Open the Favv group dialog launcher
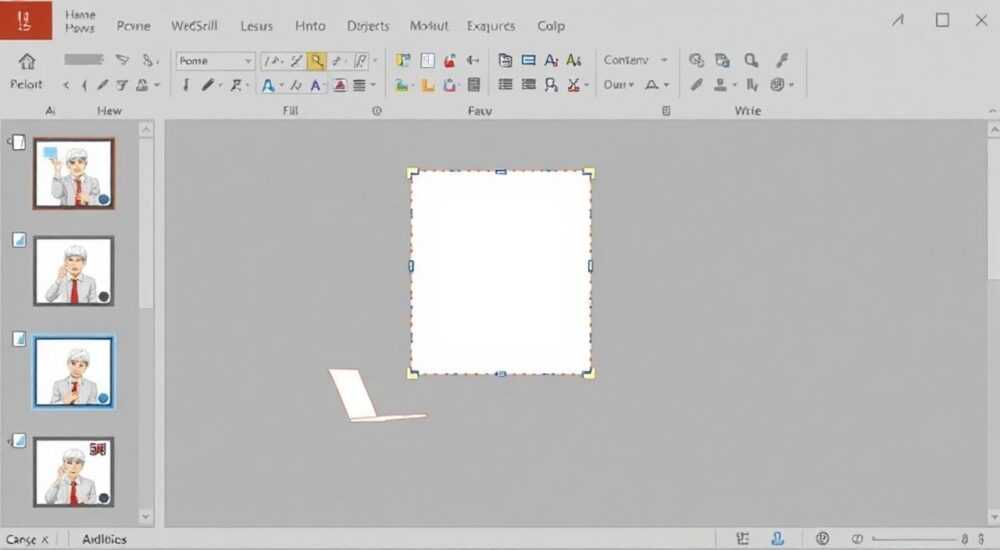Image resolution: width=1000 pixels, height=550 pixels. tap(666, 111)
